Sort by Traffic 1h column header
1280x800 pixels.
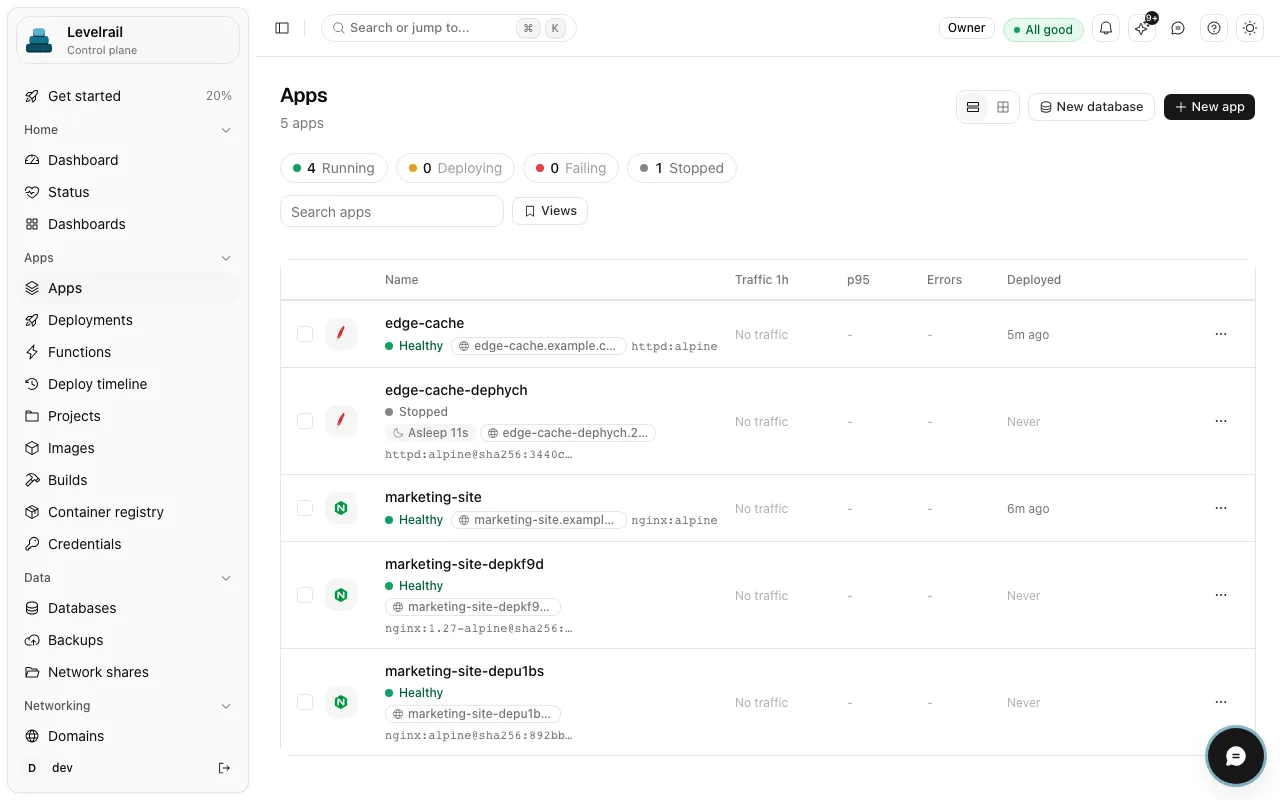762,280
